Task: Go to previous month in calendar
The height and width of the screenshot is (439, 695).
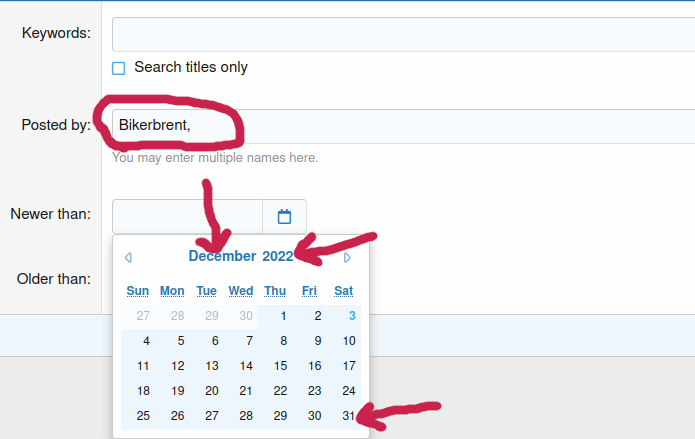Action: tap(128, 257)
